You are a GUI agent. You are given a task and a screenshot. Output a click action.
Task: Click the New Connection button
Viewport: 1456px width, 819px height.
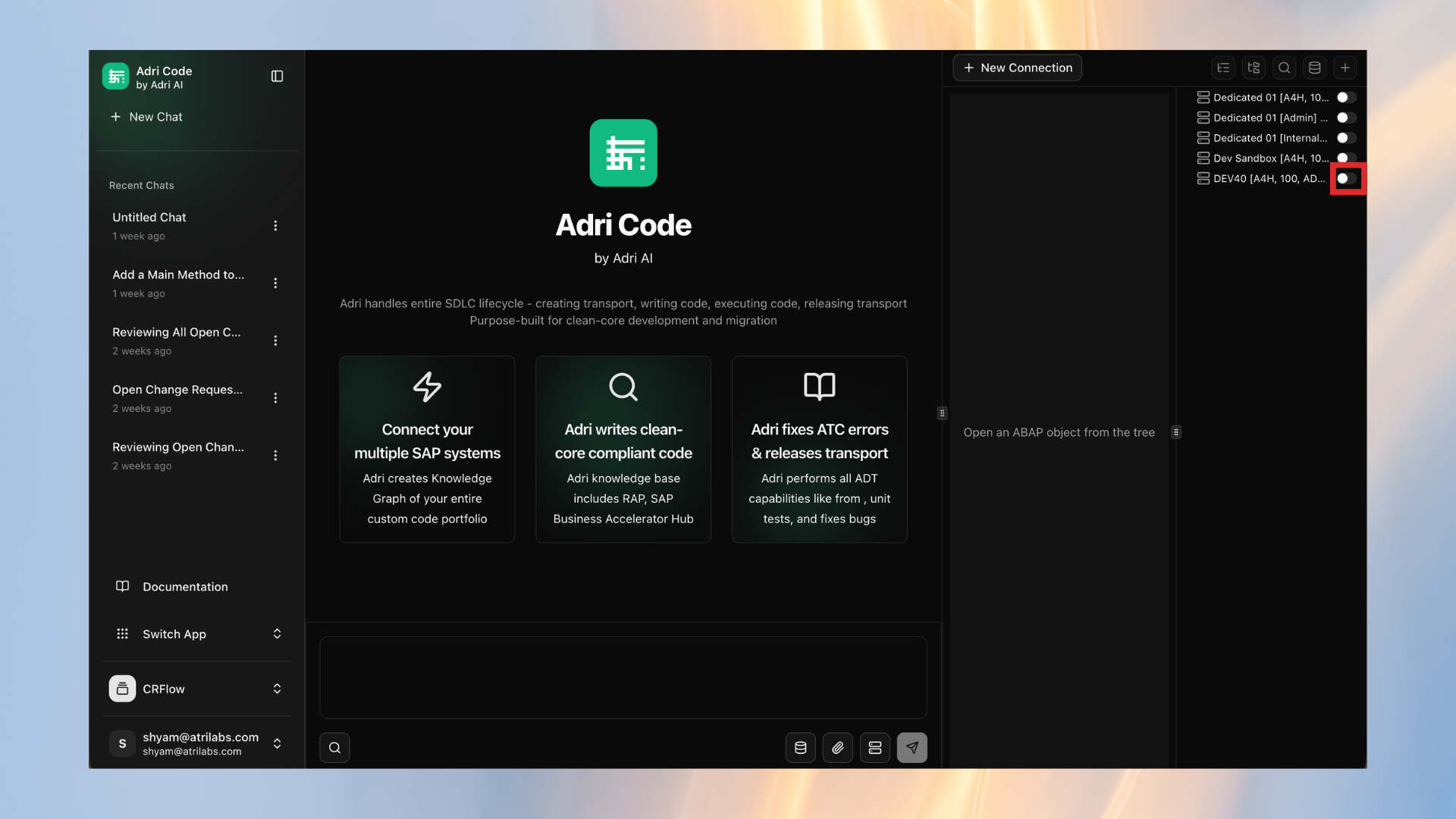pyautogui.click(x=1017, y=67)
